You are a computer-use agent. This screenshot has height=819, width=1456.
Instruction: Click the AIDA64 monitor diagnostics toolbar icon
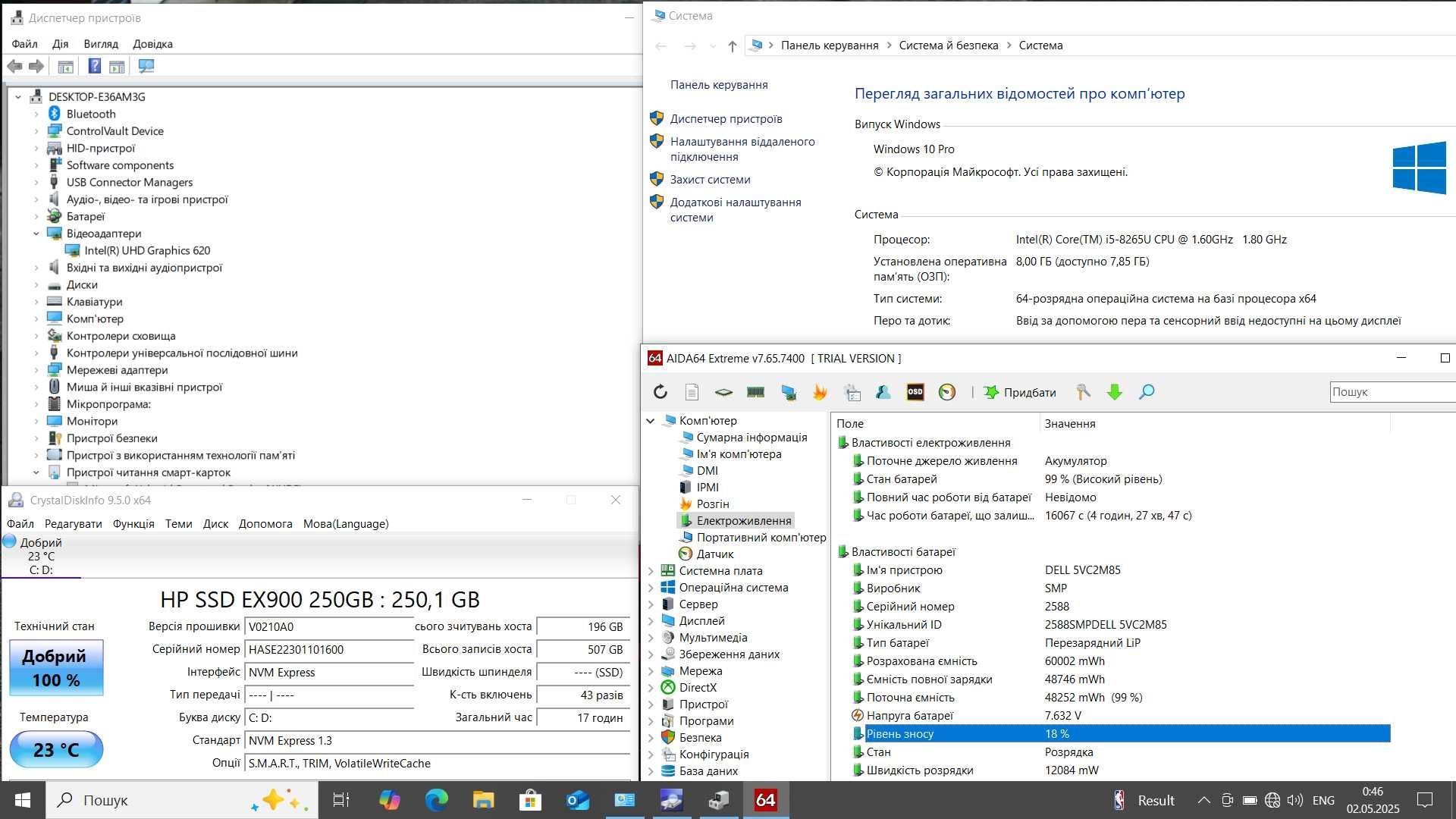789,392
